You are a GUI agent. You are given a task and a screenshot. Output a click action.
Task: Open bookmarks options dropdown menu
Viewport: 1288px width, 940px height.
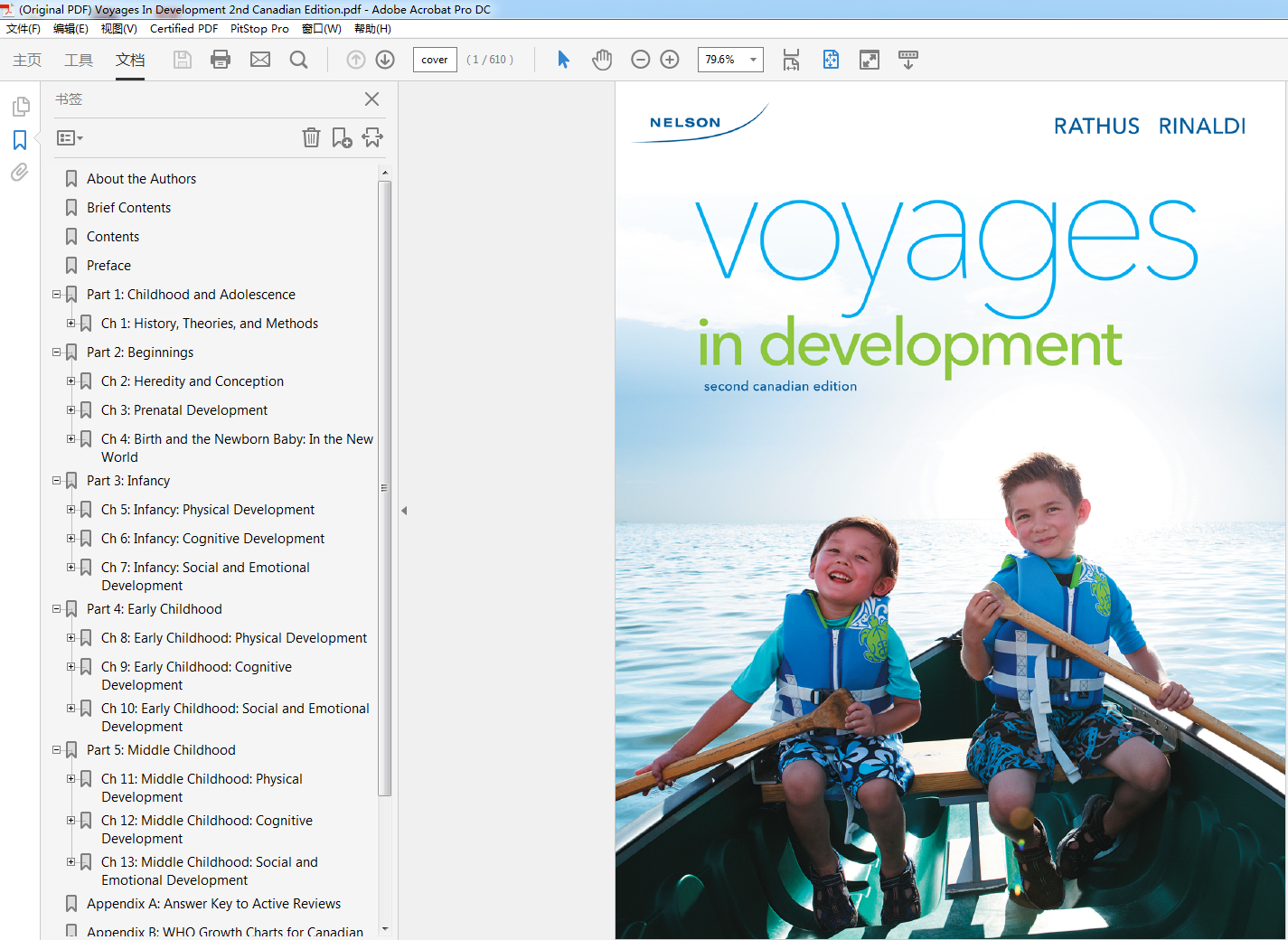(x=70, y=138)
